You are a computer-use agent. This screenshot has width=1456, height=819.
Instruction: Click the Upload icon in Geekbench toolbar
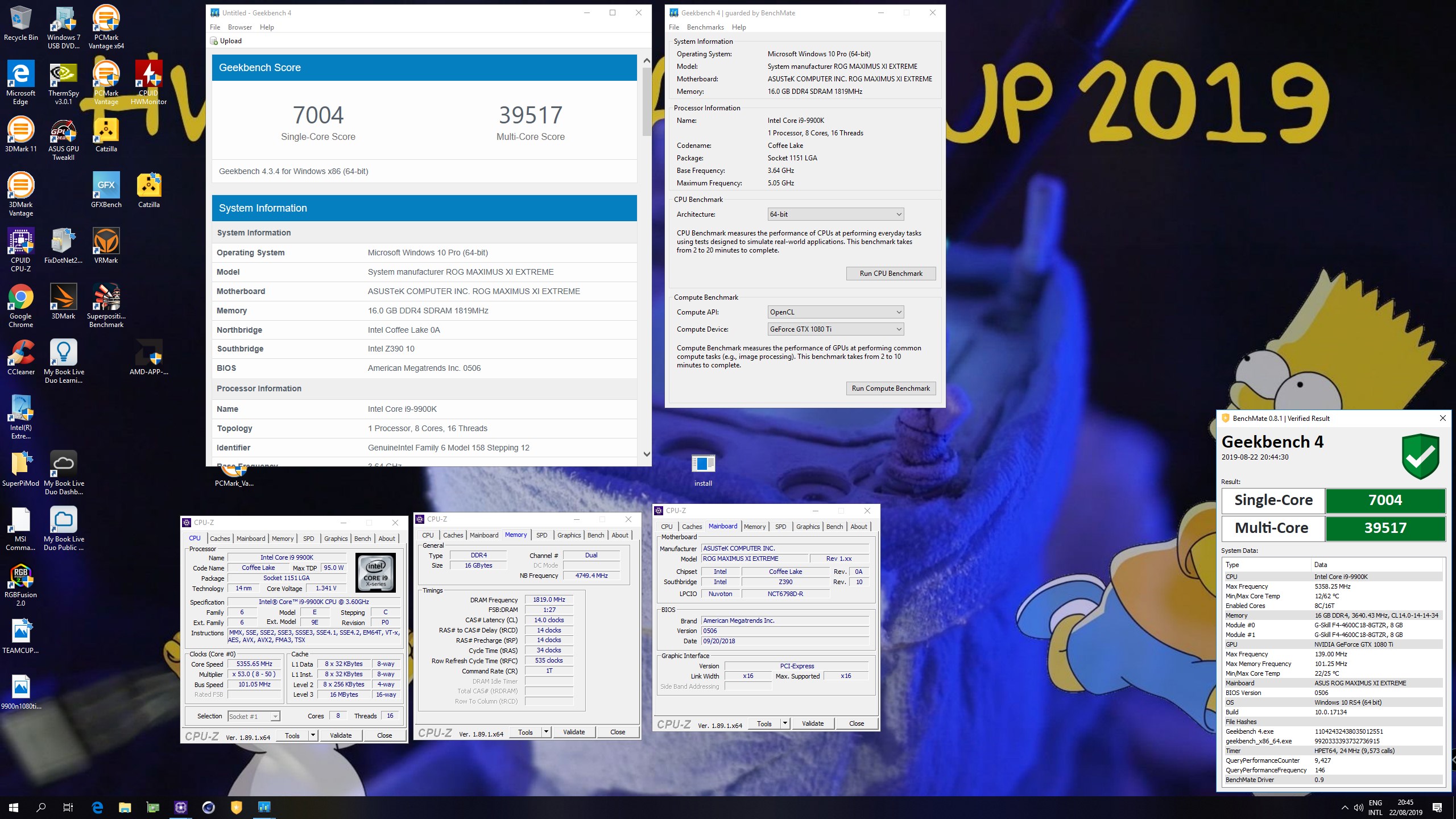click(214, 41)
